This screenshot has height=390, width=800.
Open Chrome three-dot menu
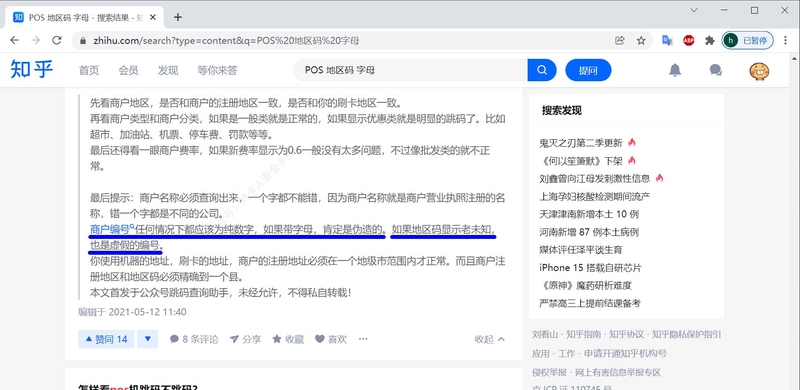[786, 40]
